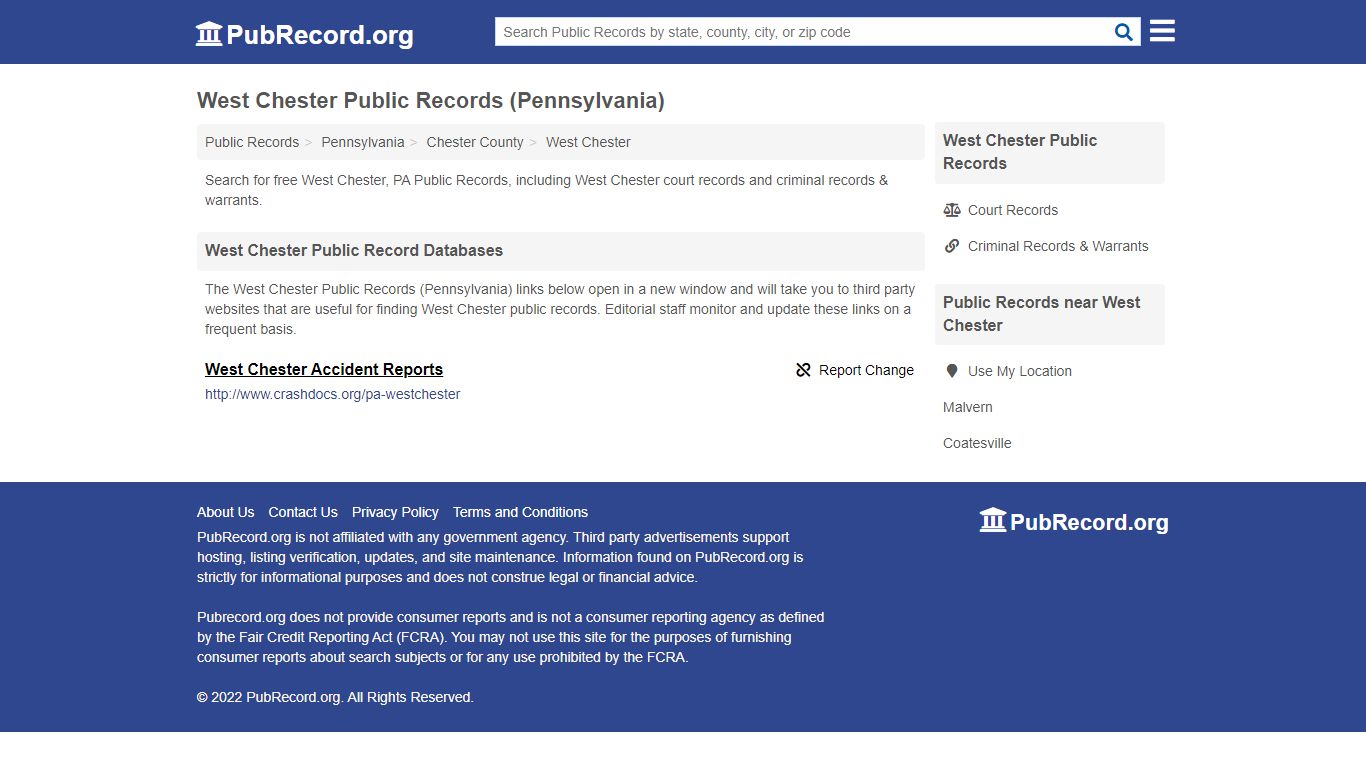Go to Public Records breadcrumb

coord(252,142)
